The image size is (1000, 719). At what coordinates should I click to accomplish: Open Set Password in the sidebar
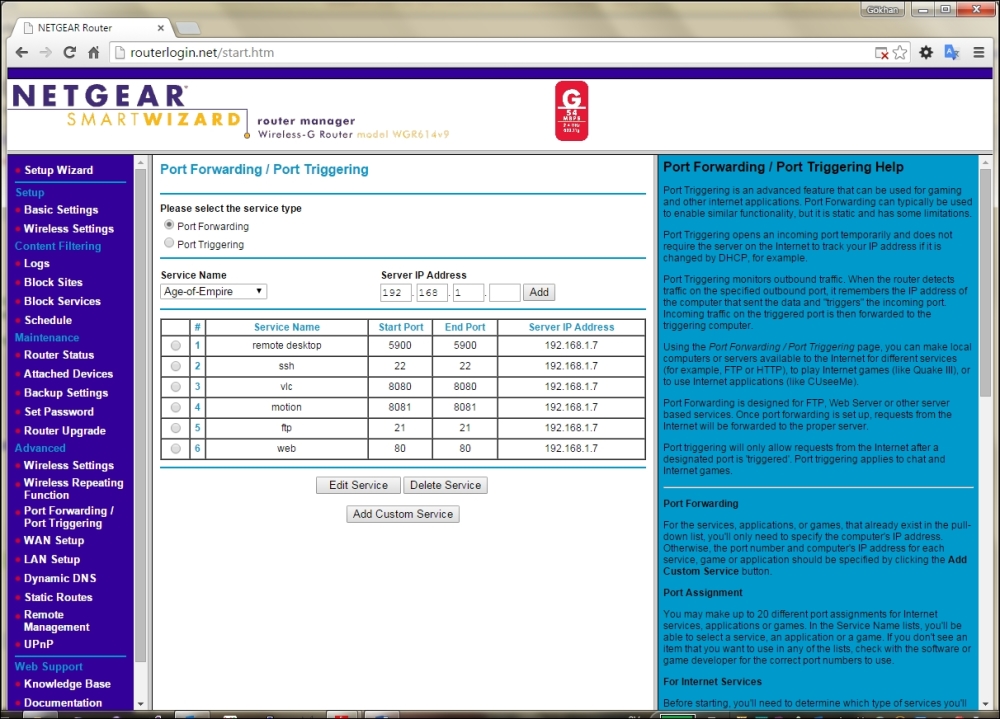pos(59,412)
